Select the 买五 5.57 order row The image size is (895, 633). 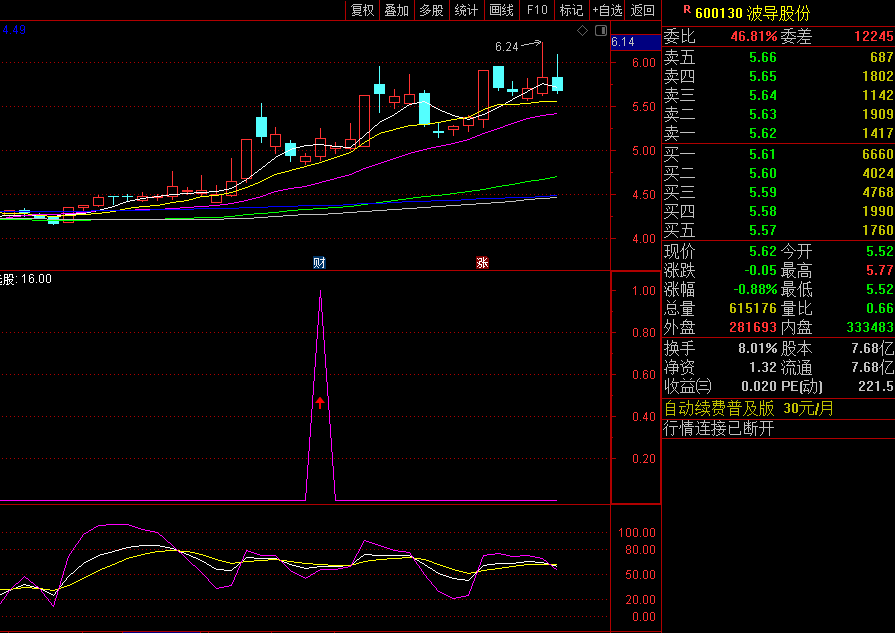tap(778, 230)
